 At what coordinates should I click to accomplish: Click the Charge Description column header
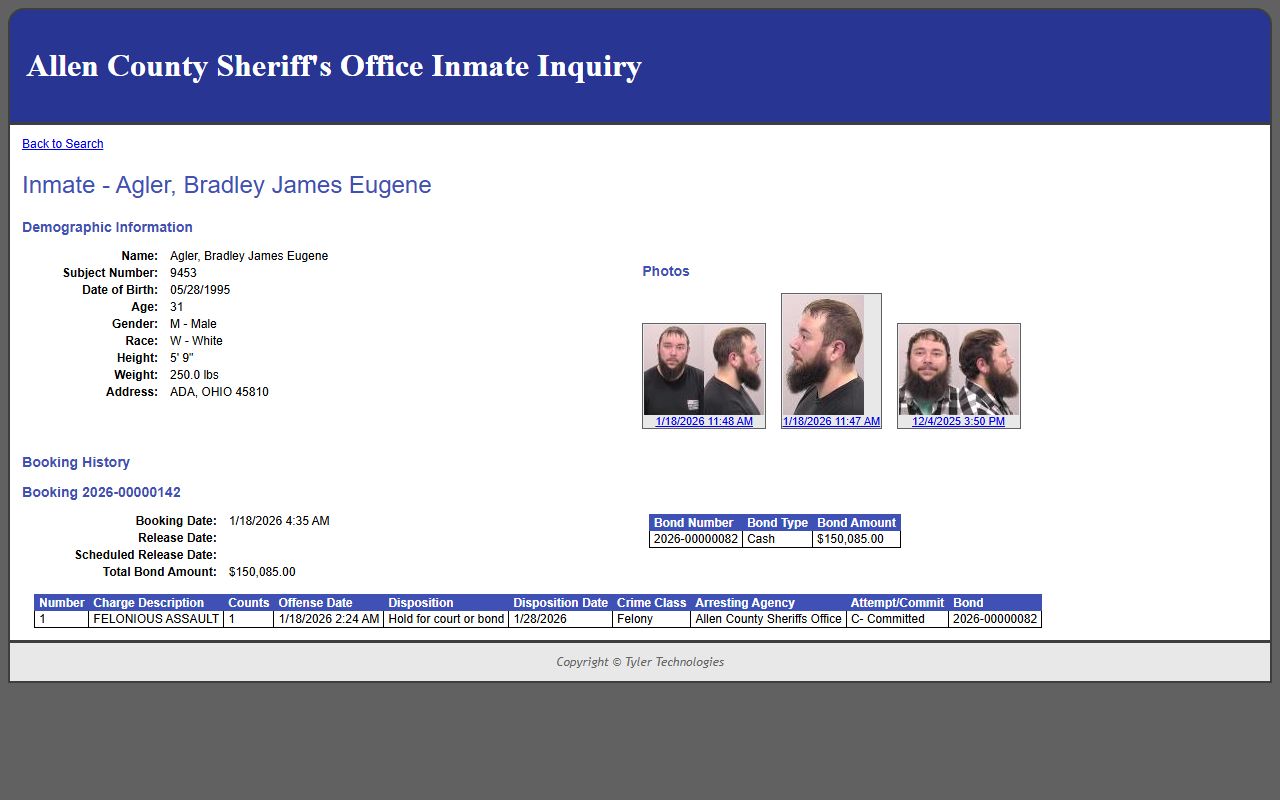[x=156, y=603]
